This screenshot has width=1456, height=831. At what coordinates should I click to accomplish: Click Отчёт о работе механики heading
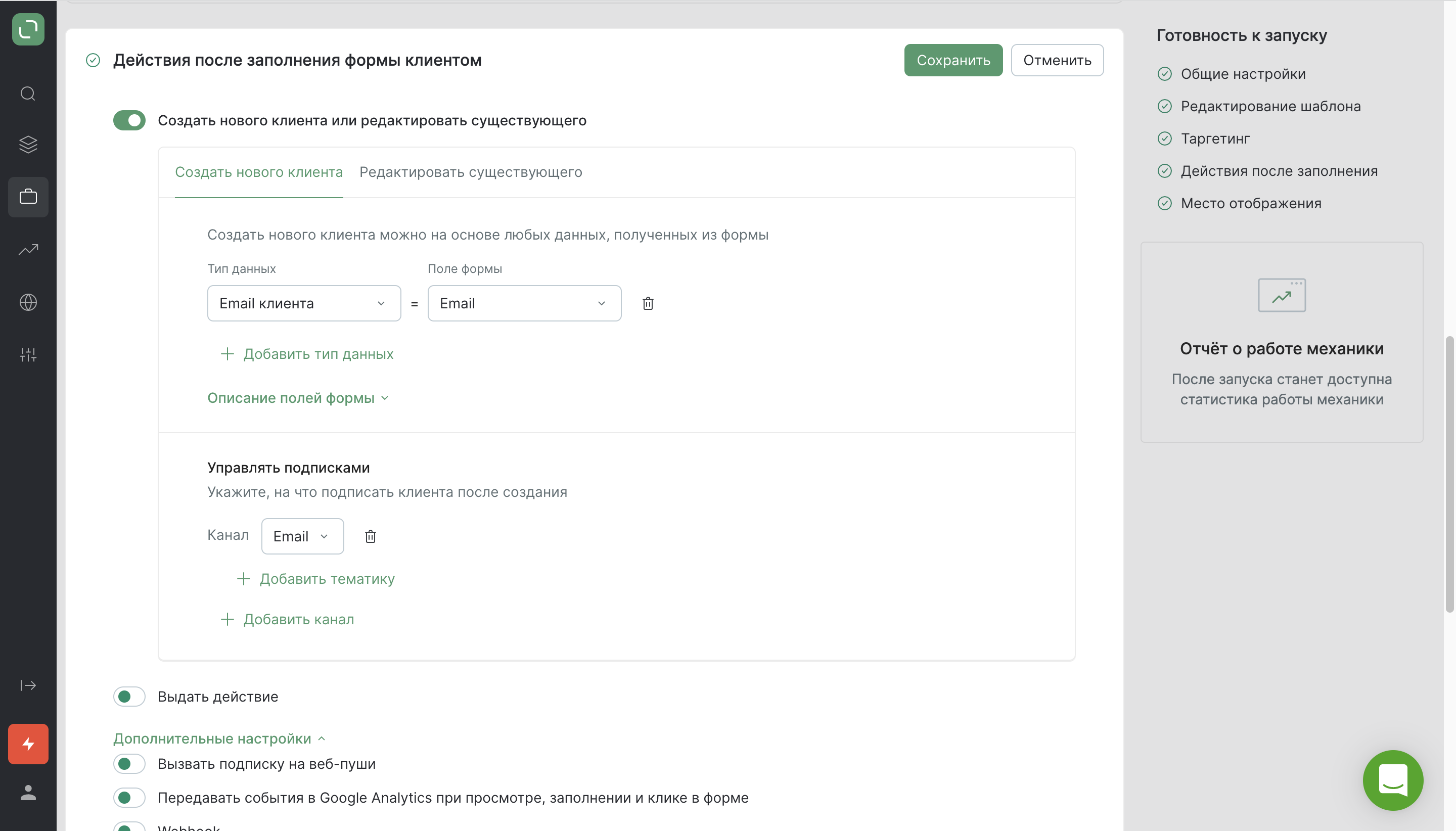[x=1282, y=348]
